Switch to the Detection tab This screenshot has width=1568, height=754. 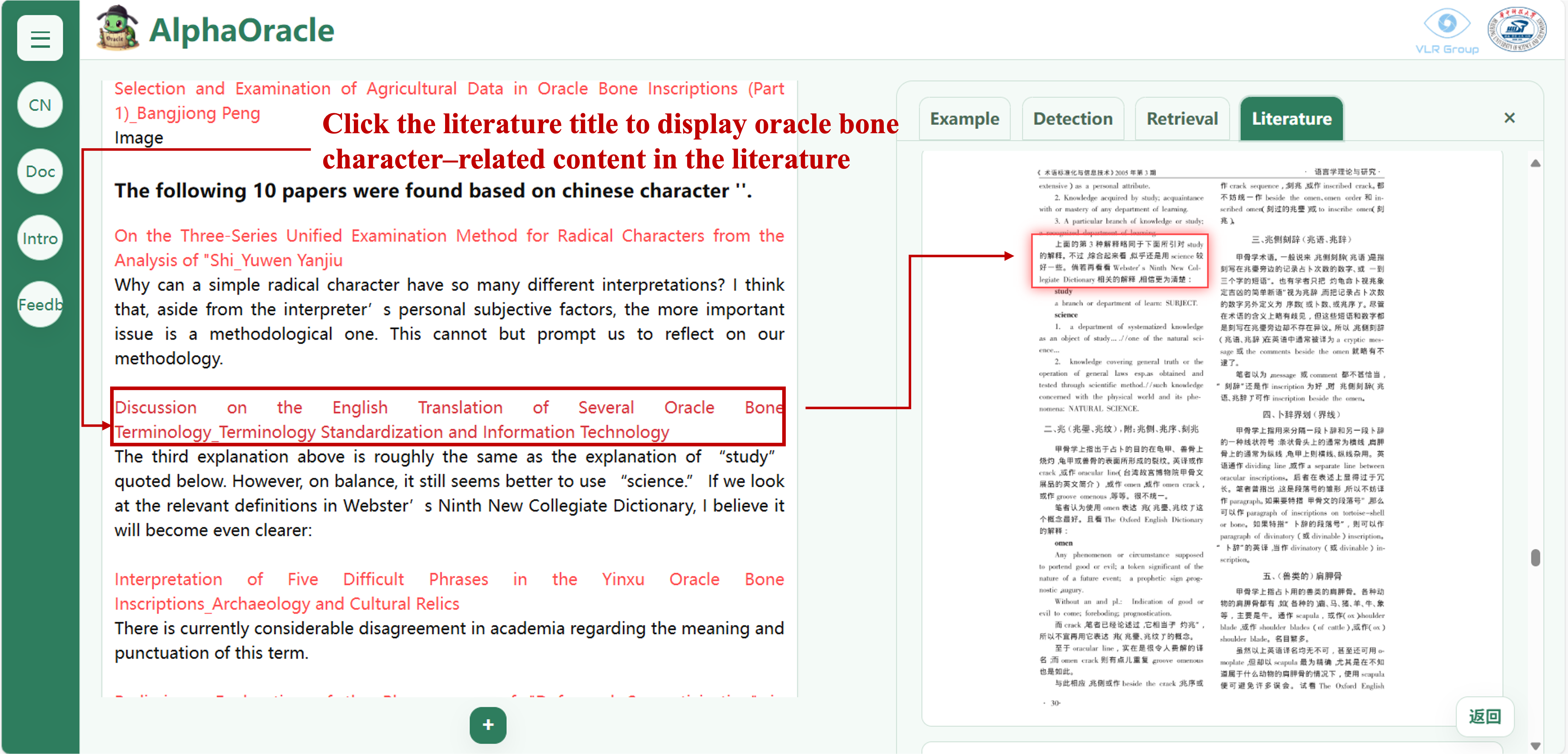click(1073, 118)
